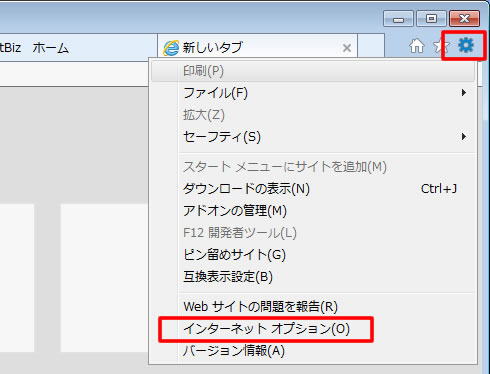Image resolution: width=490 pixels, height=374 pixels.
Task: Switch to the 新しいタブ tab
Action: coord(257,48)
